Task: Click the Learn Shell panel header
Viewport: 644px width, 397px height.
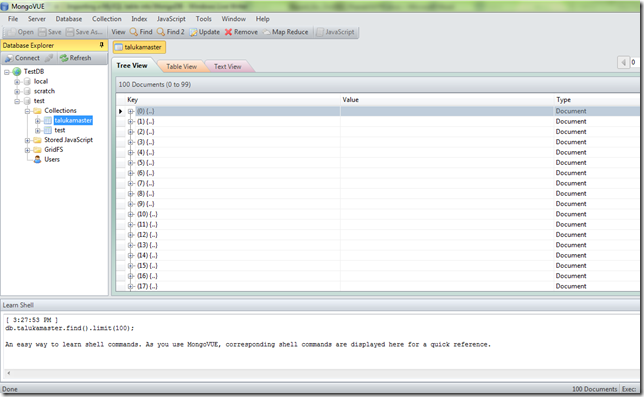Action: (320, 305)
